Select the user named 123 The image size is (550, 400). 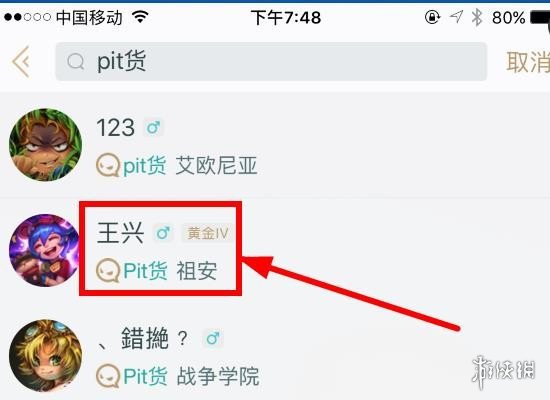115,127
